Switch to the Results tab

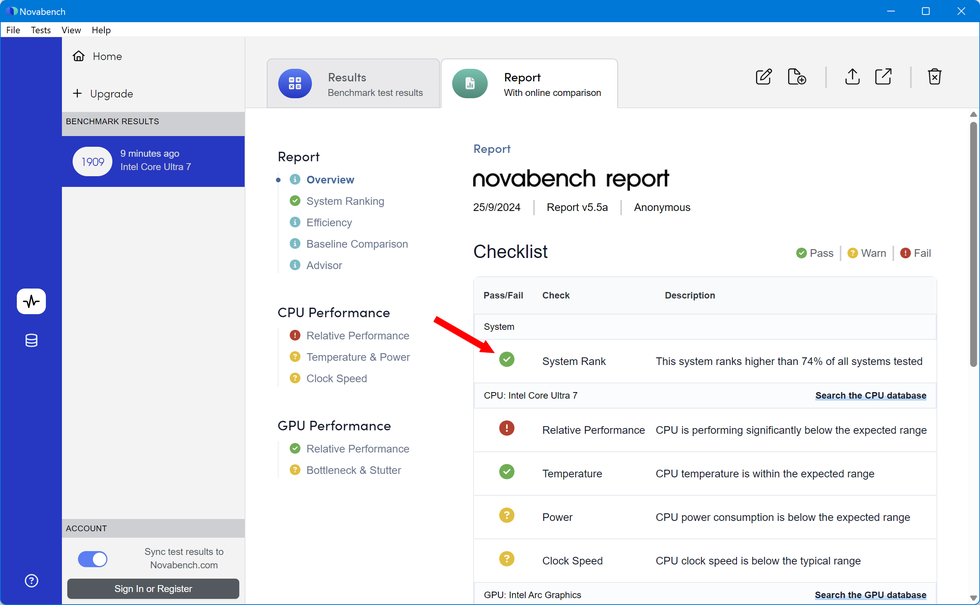click(x=353, y=84)
